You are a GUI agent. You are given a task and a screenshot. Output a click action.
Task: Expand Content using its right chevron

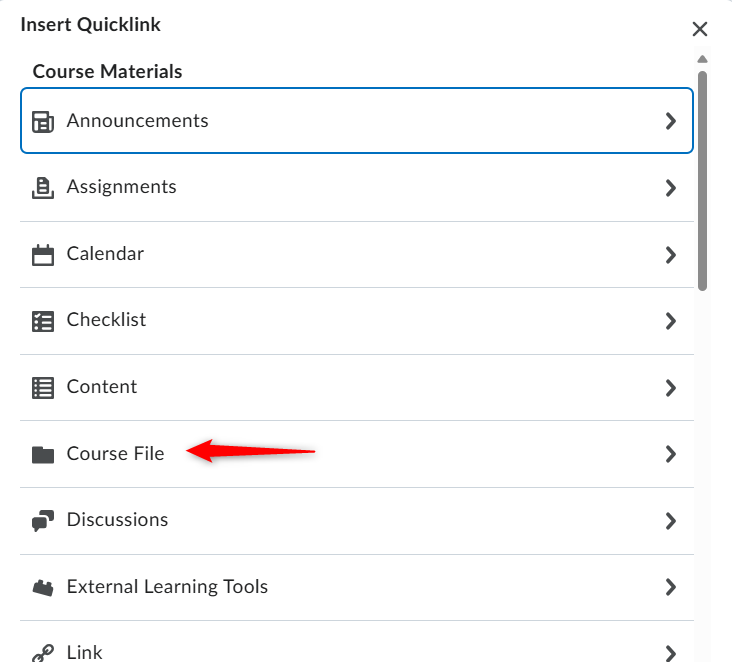(x=671, y=388)
